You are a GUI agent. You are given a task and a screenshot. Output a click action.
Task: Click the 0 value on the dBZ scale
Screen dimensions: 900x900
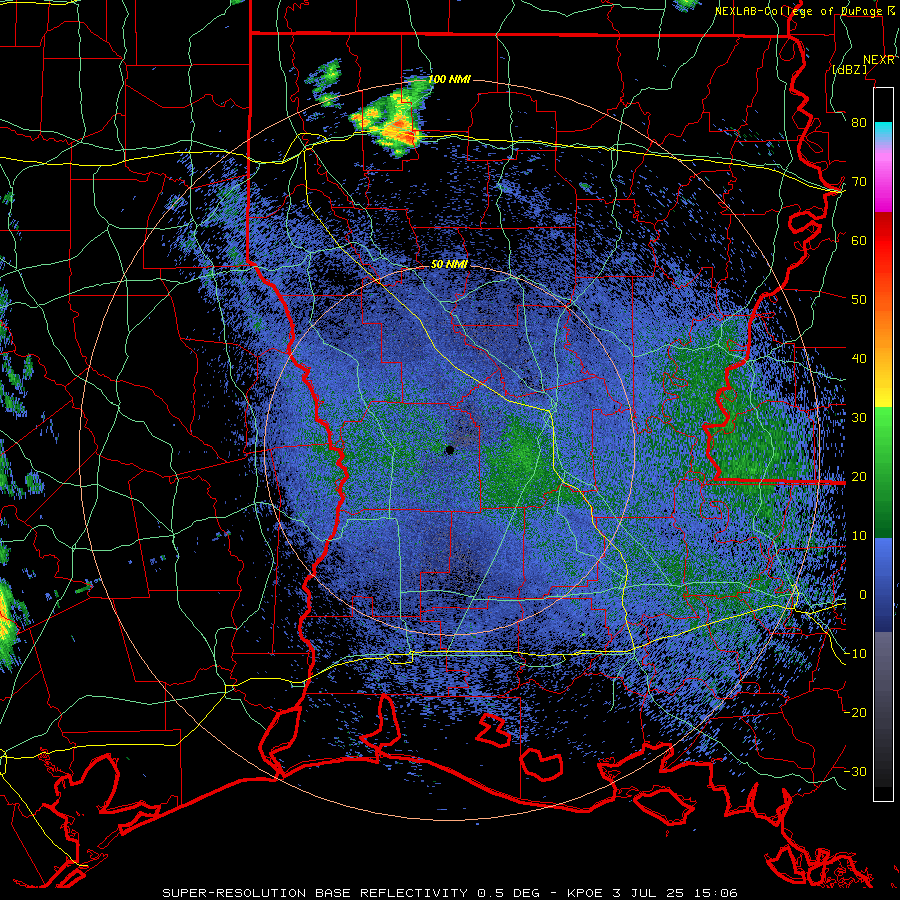tap(863, 595)
